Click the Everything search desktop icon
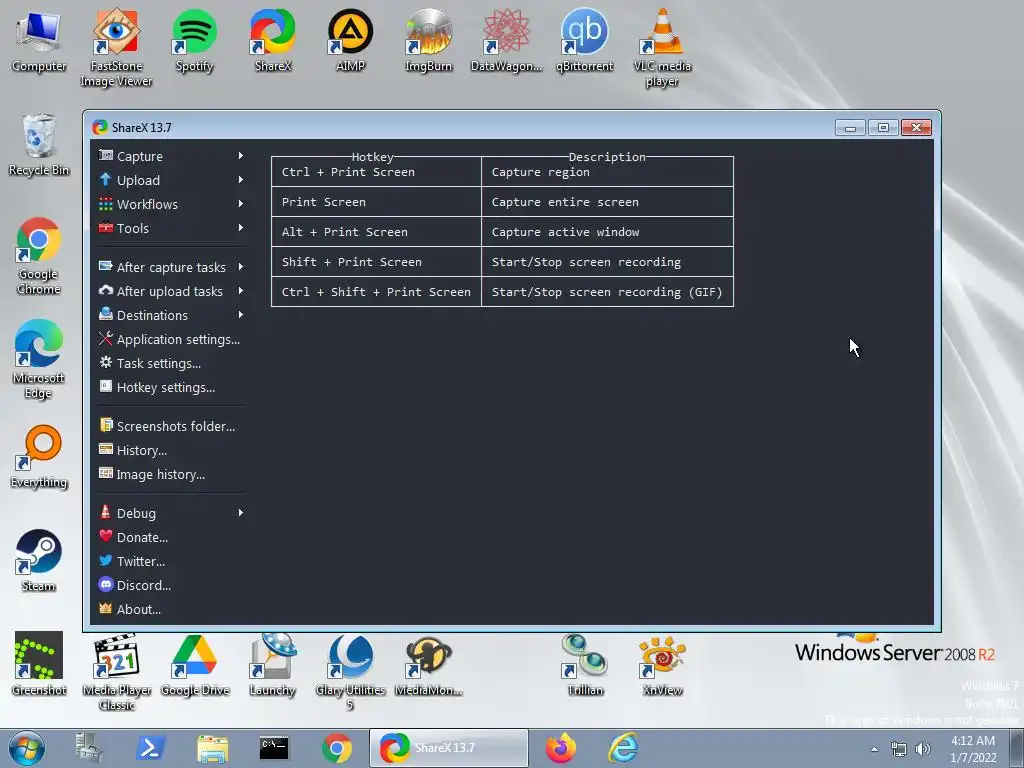The image size is (1024, 768). coord(39,456)
